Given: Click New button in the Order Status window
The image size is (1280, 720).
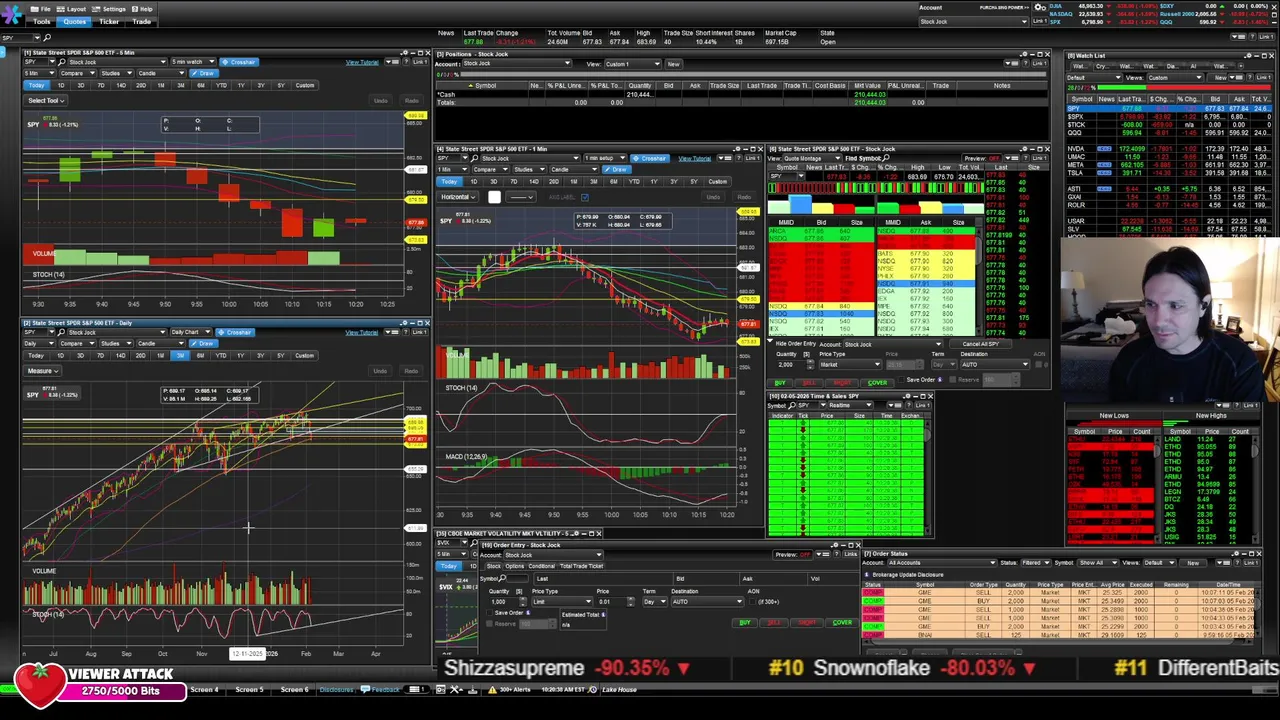Looking at the screenshot, I should click(1192, 563).
